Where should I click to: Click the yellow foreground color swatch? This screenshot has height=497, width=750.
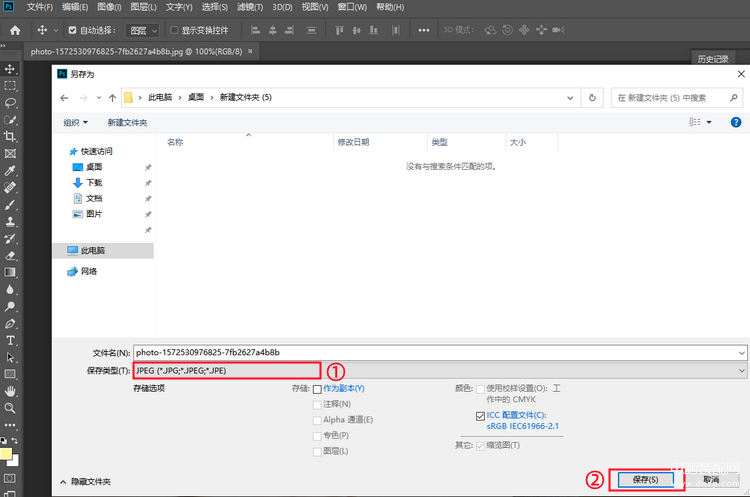pos(6,454)
